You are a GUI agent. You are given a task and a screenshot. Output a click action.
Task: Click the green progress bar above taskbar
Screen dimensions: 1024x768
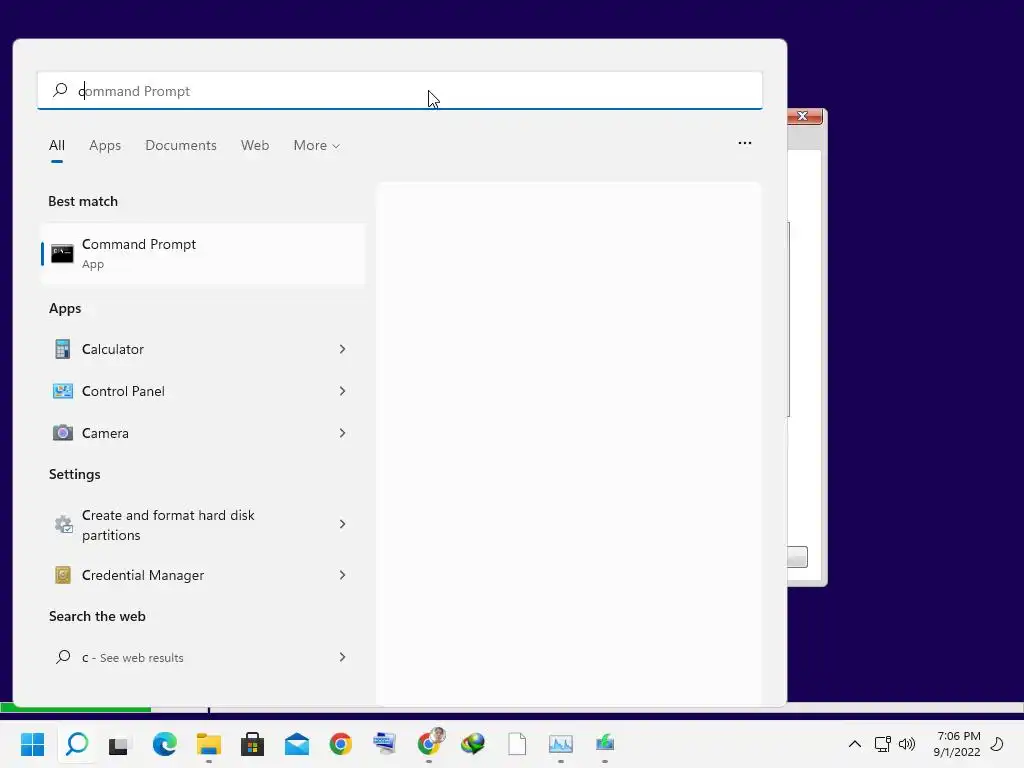76,708
